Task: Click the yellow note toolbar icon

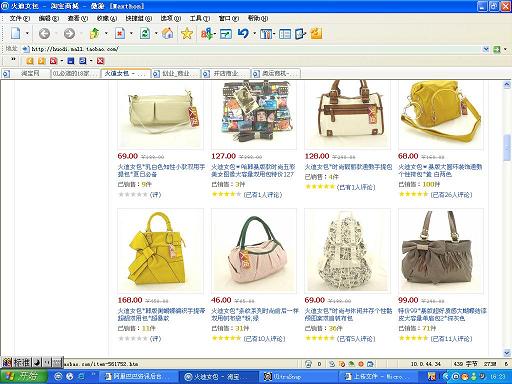Action: click(316, 34)
